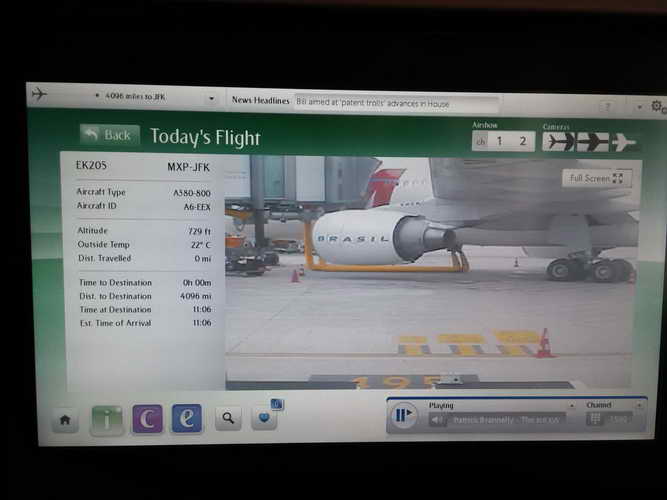Viewport: 667px width, 500px height.
Task: Open the green information 'i' icon
Action: (107, 420)
